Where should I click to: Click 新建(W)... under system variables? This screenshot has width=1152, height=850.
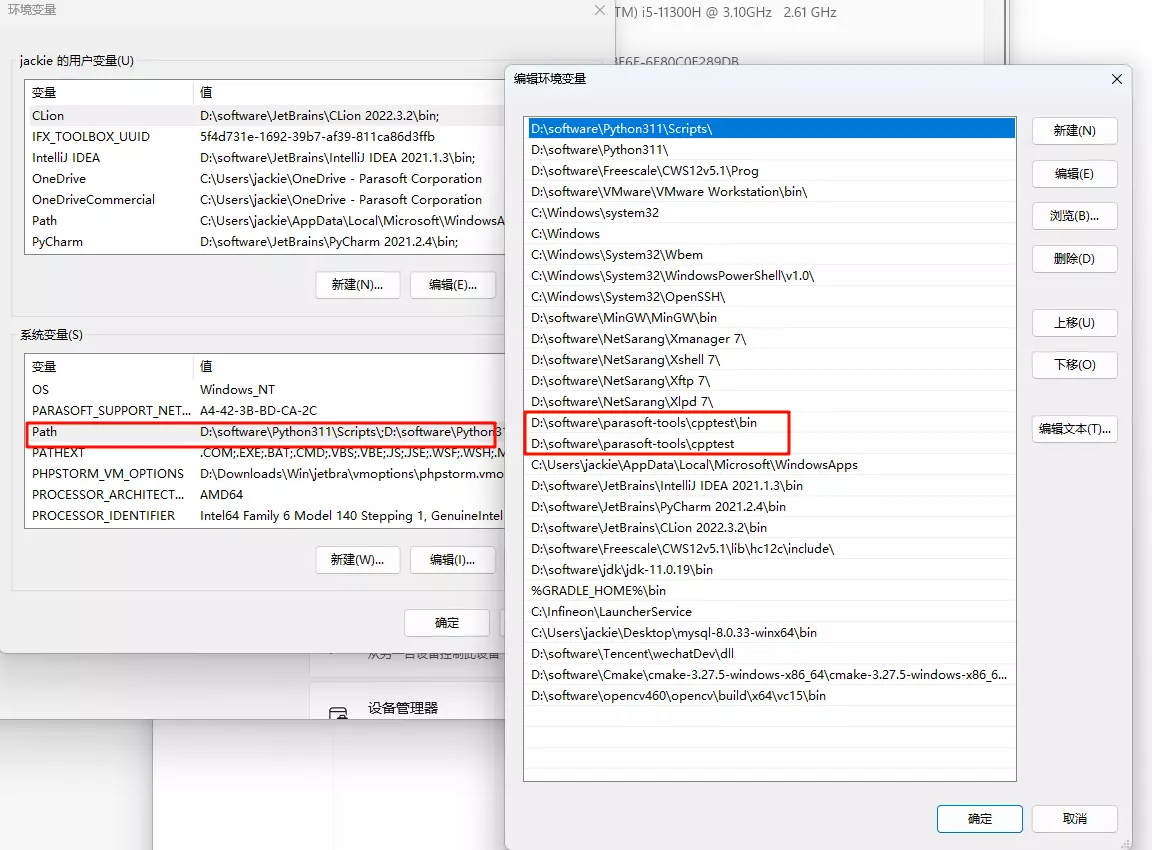[357, 559]
